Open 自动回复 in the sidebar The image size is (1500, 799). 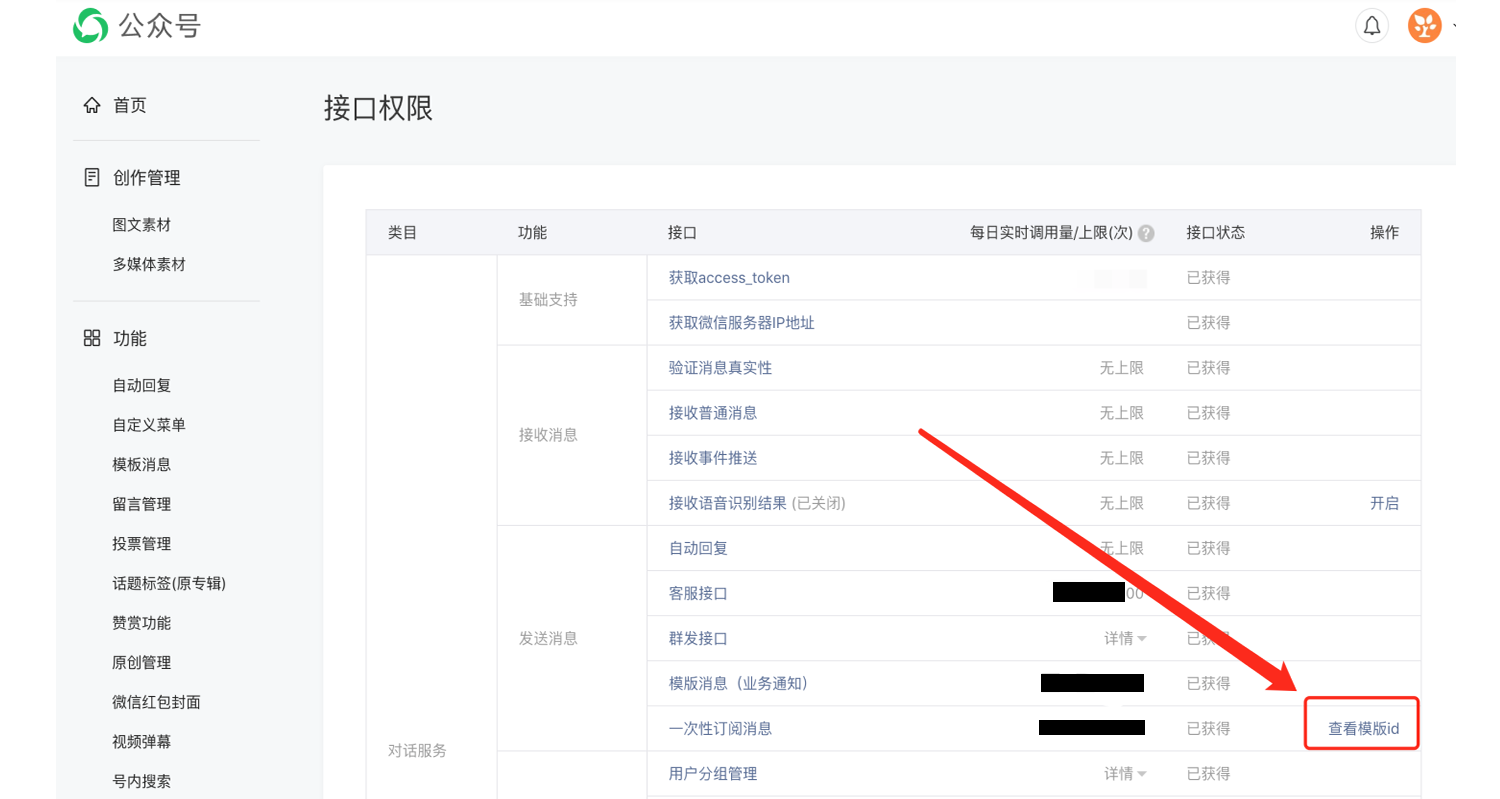coord(141,385)
